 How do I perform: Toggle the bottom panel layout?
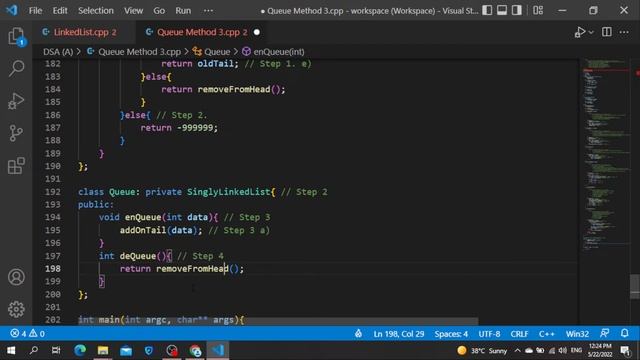pyautogui.click(x=502, y=10)
